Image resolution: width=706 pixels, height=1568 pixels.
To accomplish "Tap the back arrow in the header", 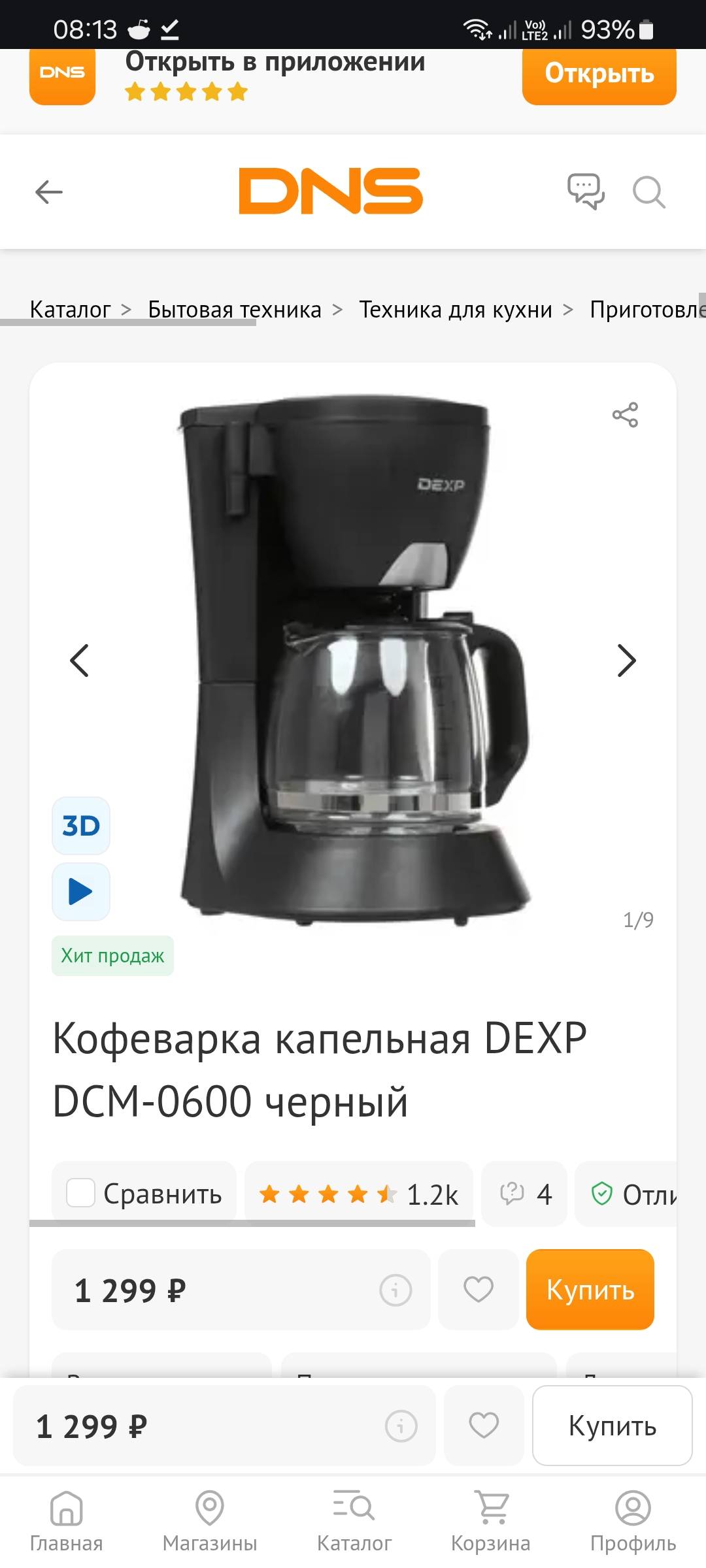I will pyautogui.click(x=49, y=192).
